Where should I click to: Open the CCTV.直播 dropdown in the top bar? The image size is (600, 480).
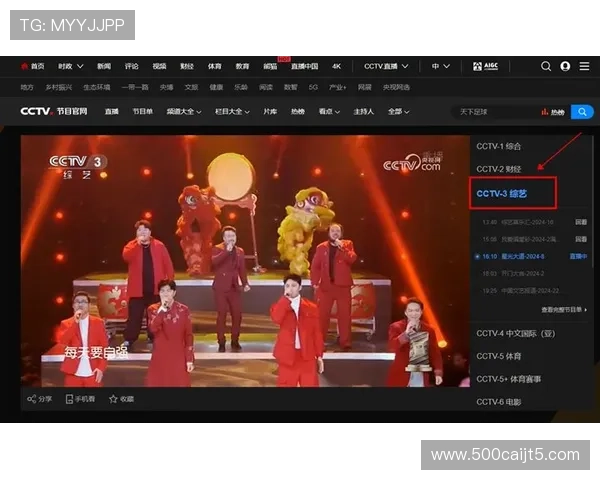pos(386,66)
